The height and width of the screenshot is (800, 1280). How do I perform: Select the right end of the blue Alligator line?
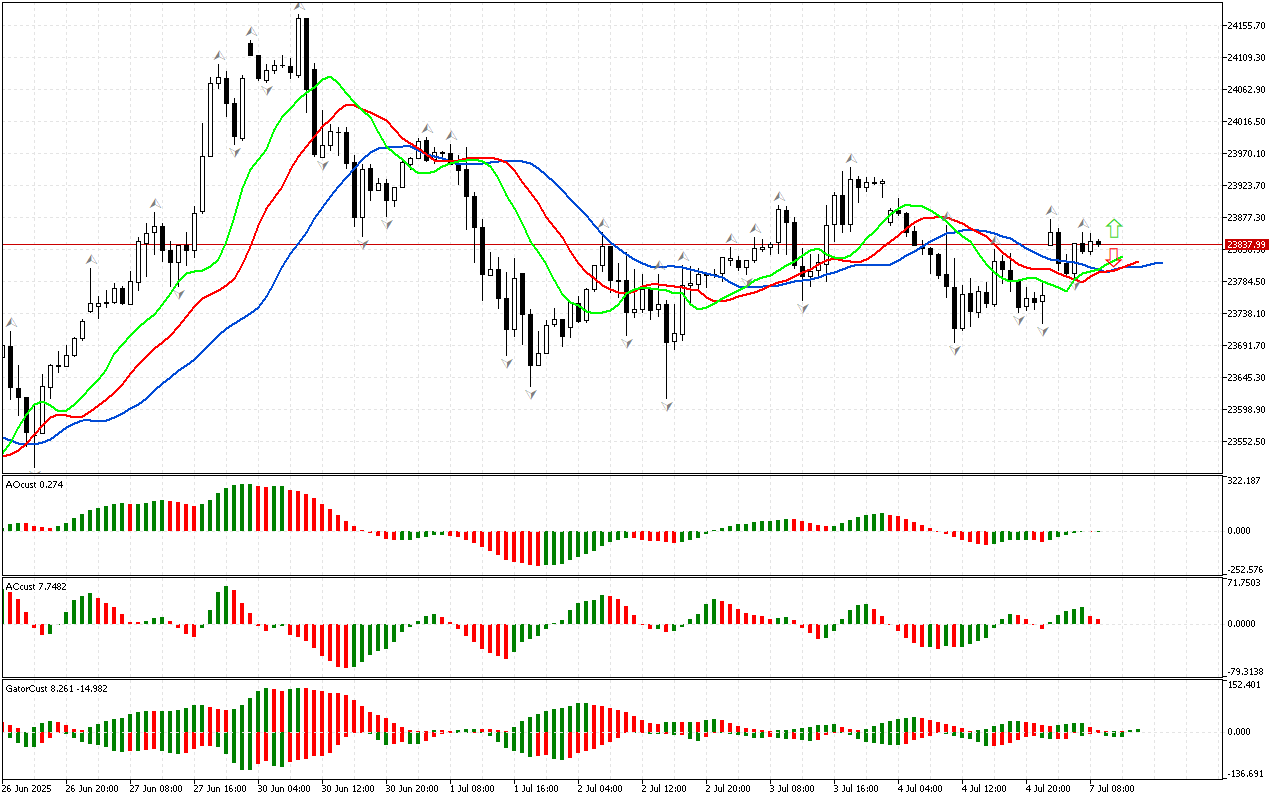click(x=1159, y=263)
